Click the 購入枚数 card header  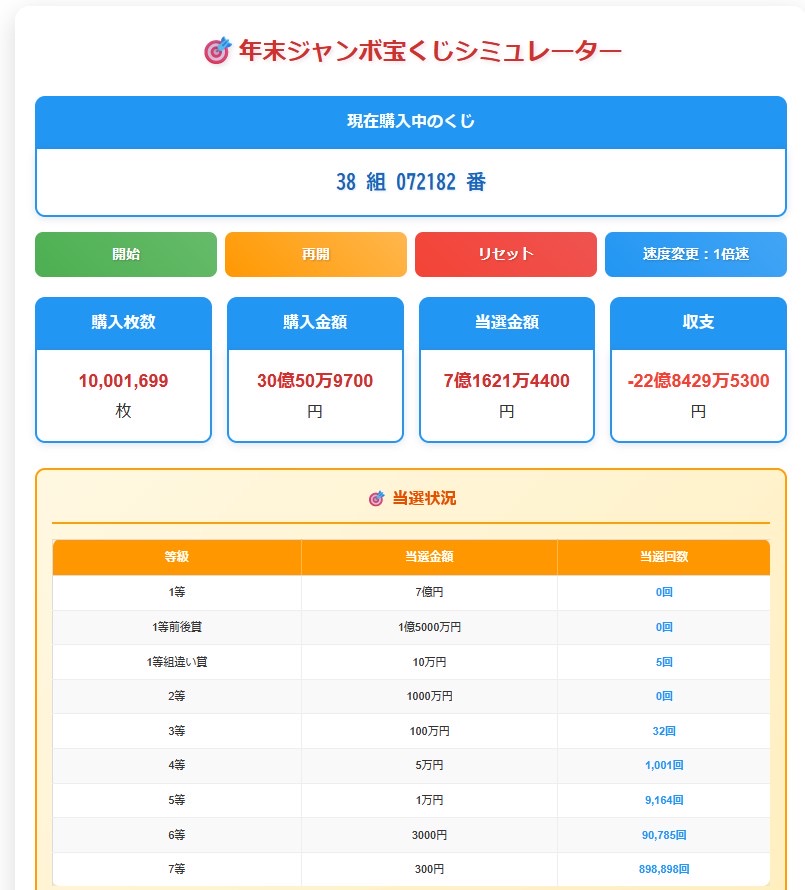click(123, 323)
